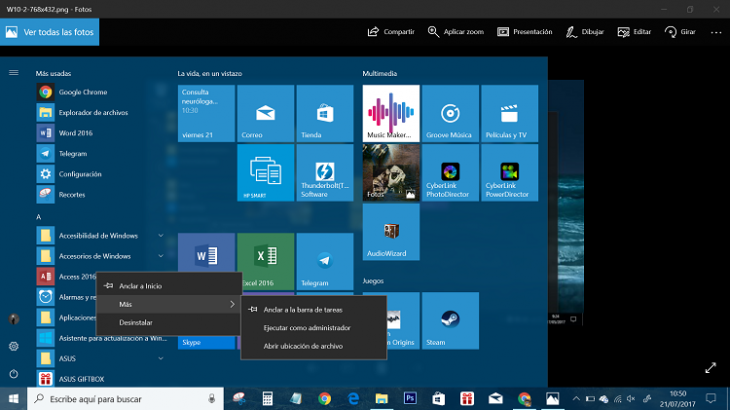
Task: Show hidden tray icons arrow
Action: pos(576,399)
